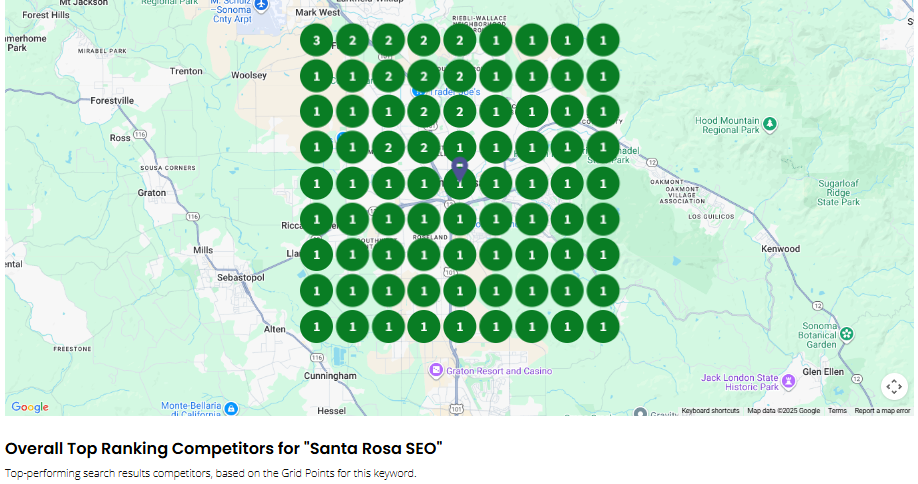The width and height of the screenshot is (918, 484).
Task: Click Hood Mountain Regional Park tree icon
Action: 770,124
